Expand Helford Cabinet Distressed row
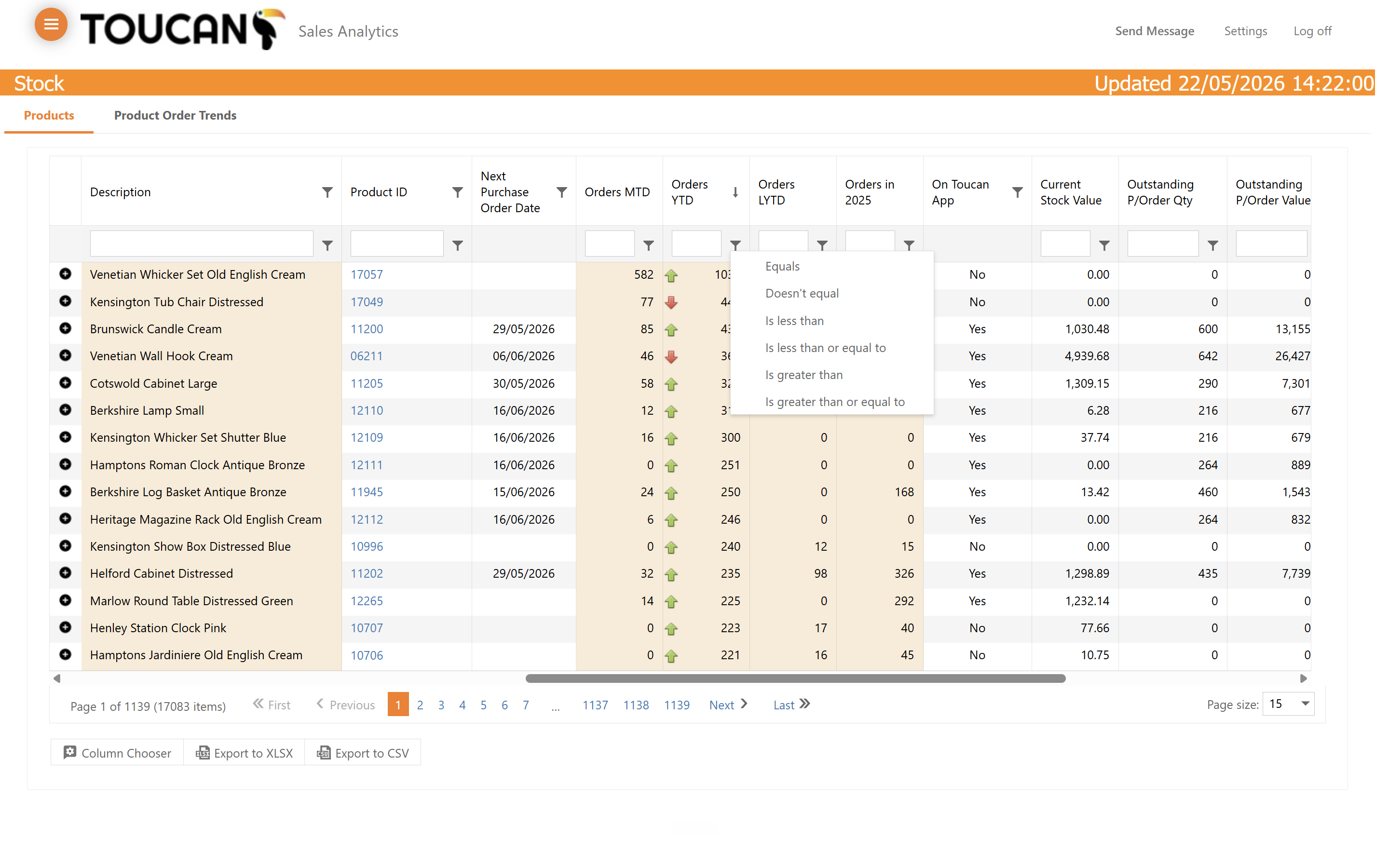Image resolution: width=1389 pixels, height=868 pixels. (x=66, y=573)
